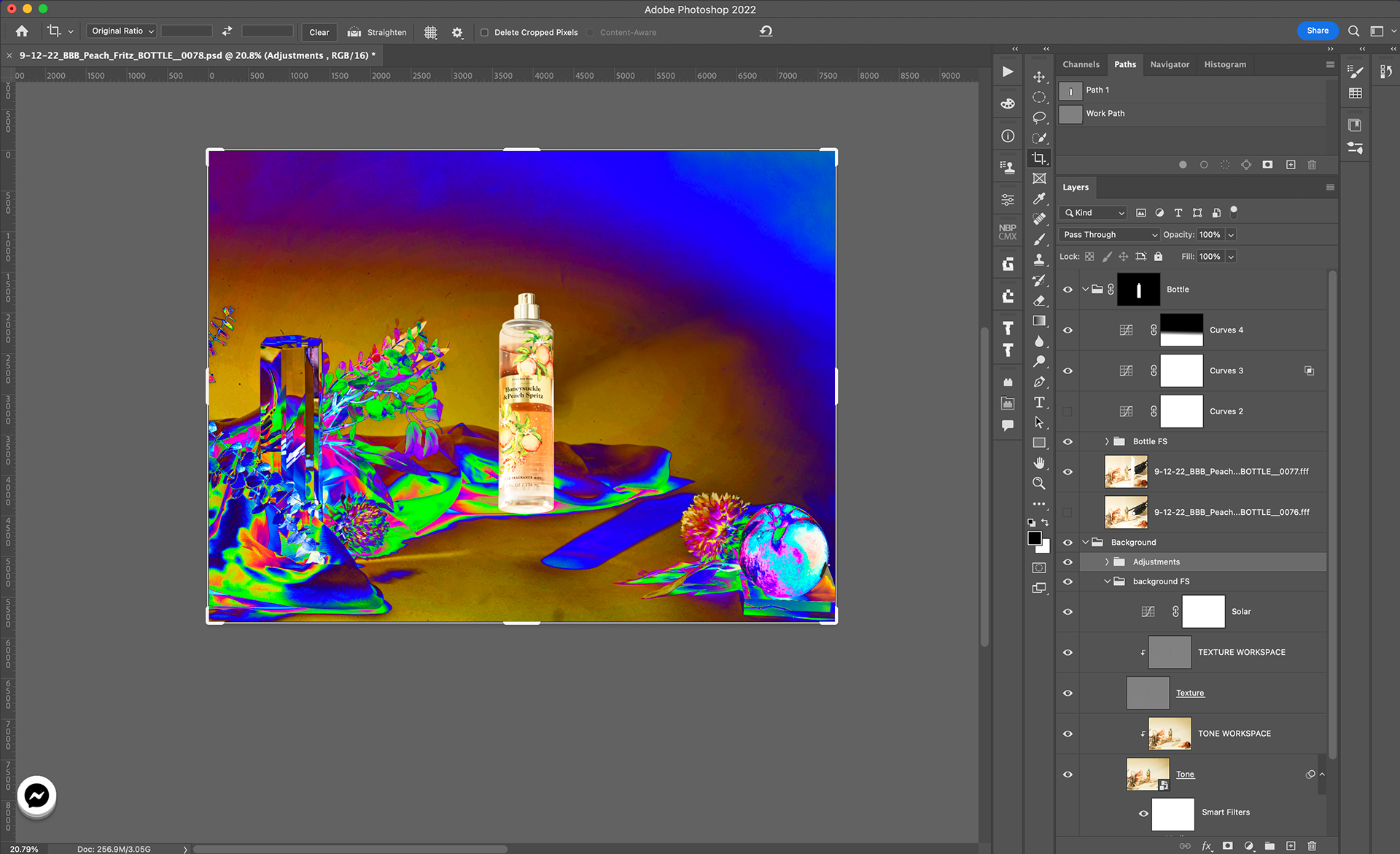1400x854 pixels.
Task: Click the foreground color swatch
Action: pyautogui.click(x=1034, y=538)
